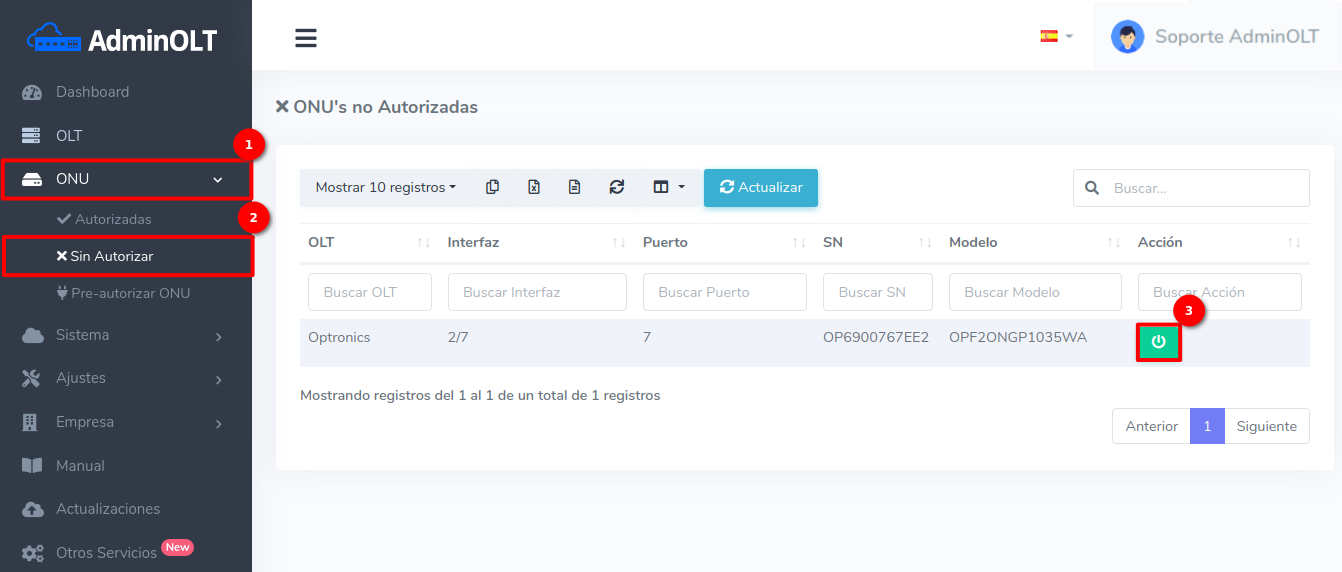Open the Spanish flag language selector
Viewport: 1342px width, 572px height.
[1055, 36]
